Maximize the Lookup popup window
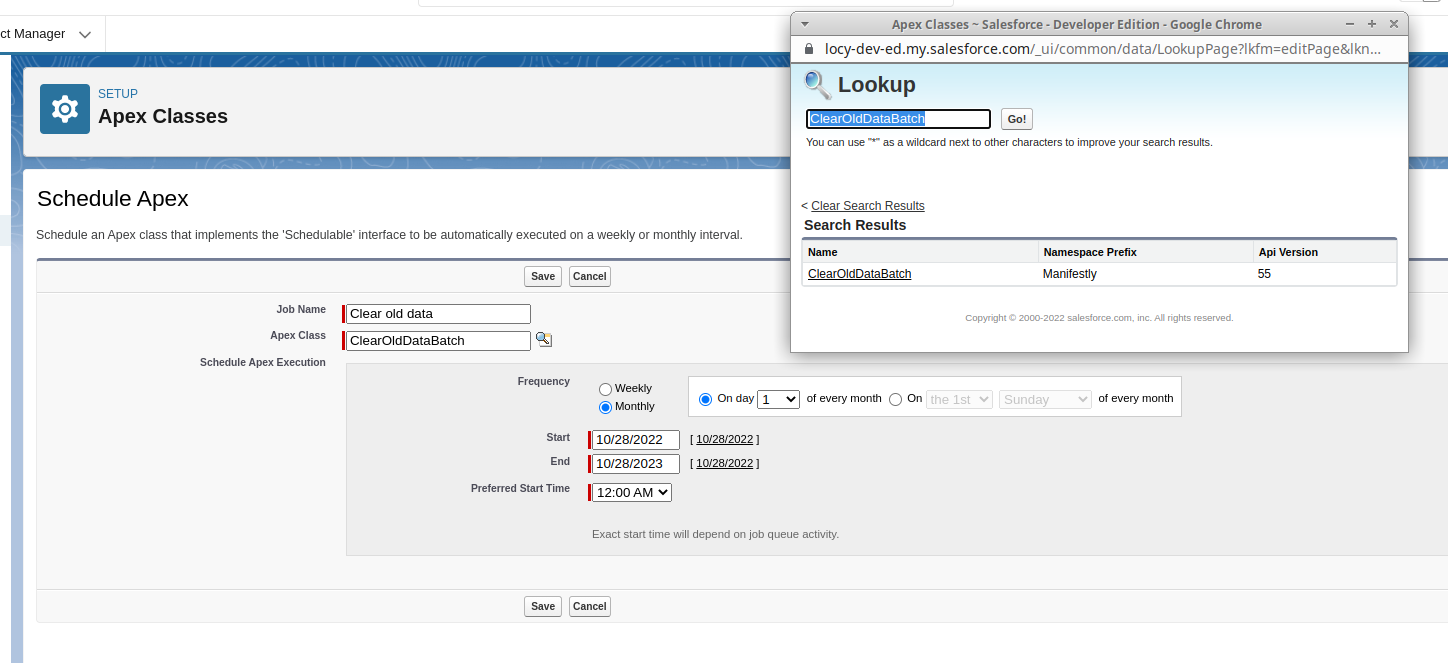The image size is (1448, 663). [1372, 24]
